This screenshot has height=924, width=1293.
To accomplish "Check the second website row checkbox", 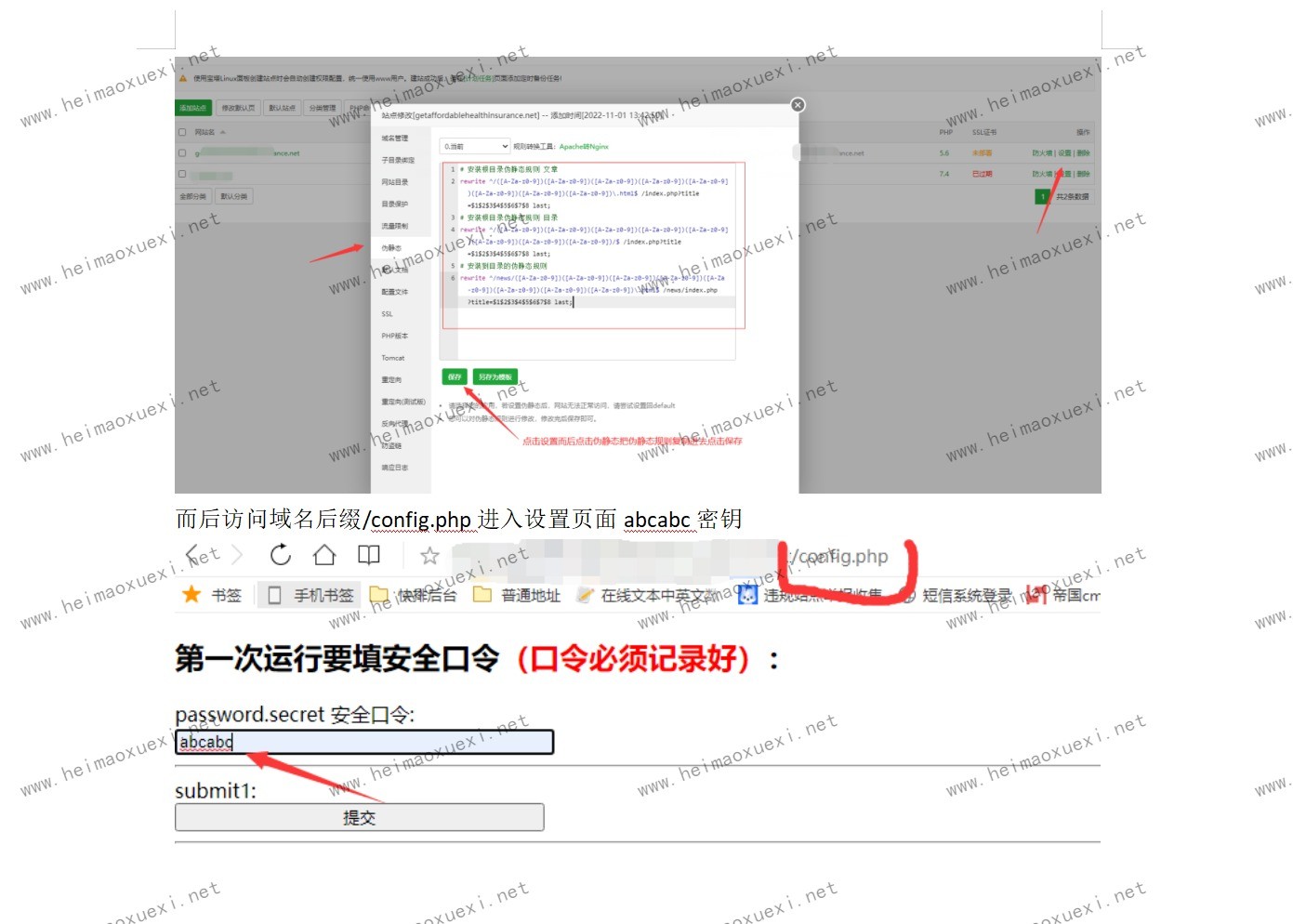I will 183,174.
